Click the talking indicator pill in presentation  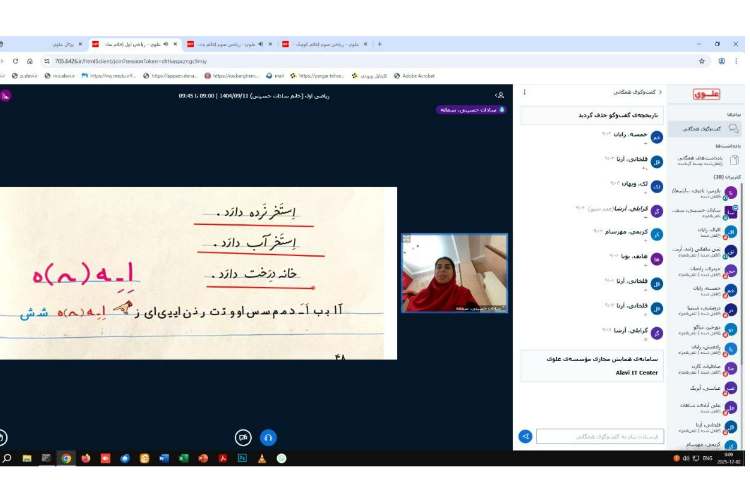pyautogui.click(x=471, y=110)
